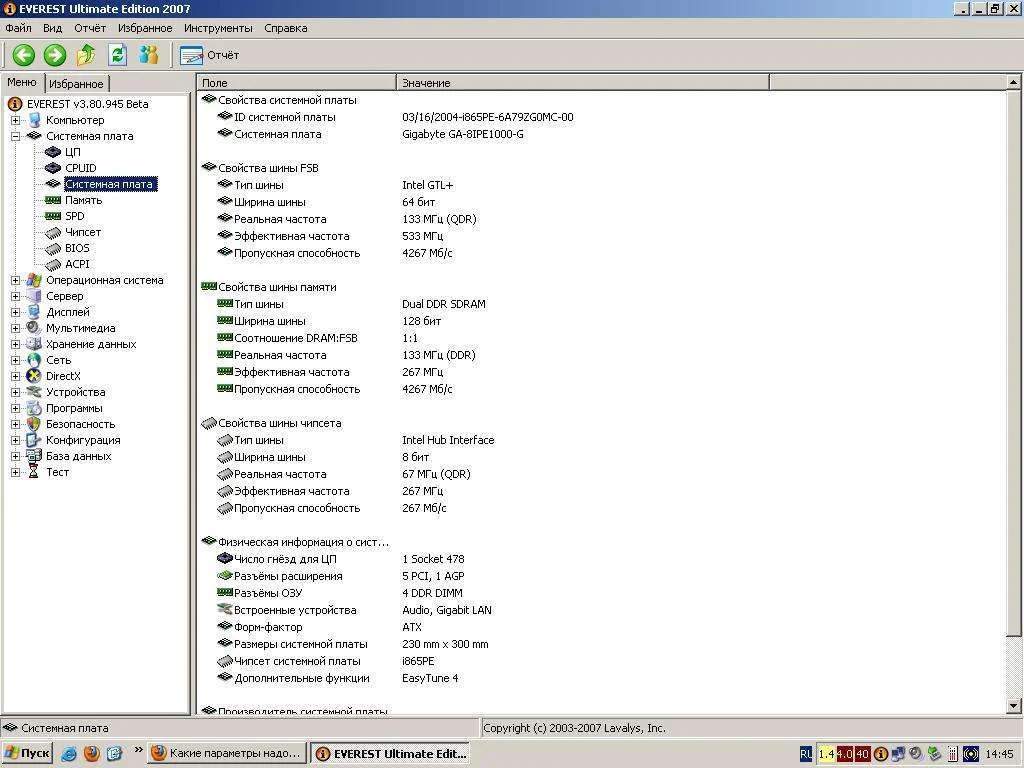Click the Конфигурация icon in tree

click(x=34, y=440)
